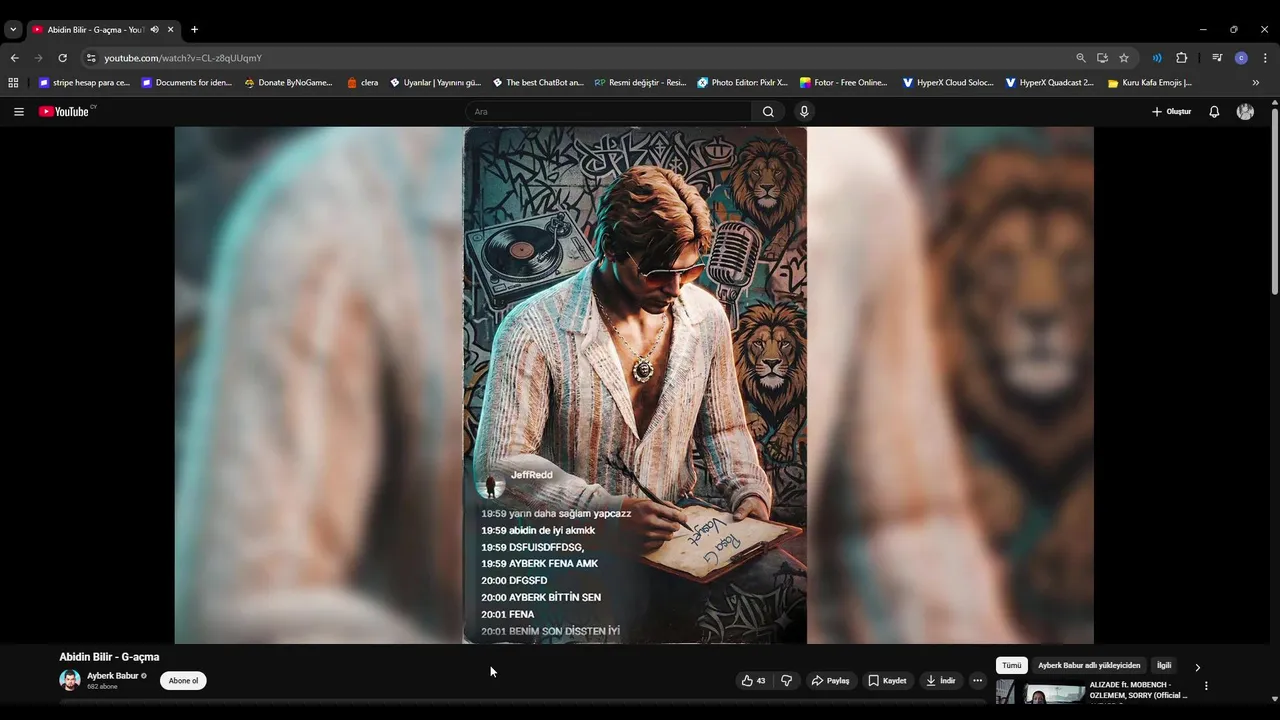Click the video title Abidin Bilir - G-açma
This screenshot has width=1280, height=720.
click(109, 657)
